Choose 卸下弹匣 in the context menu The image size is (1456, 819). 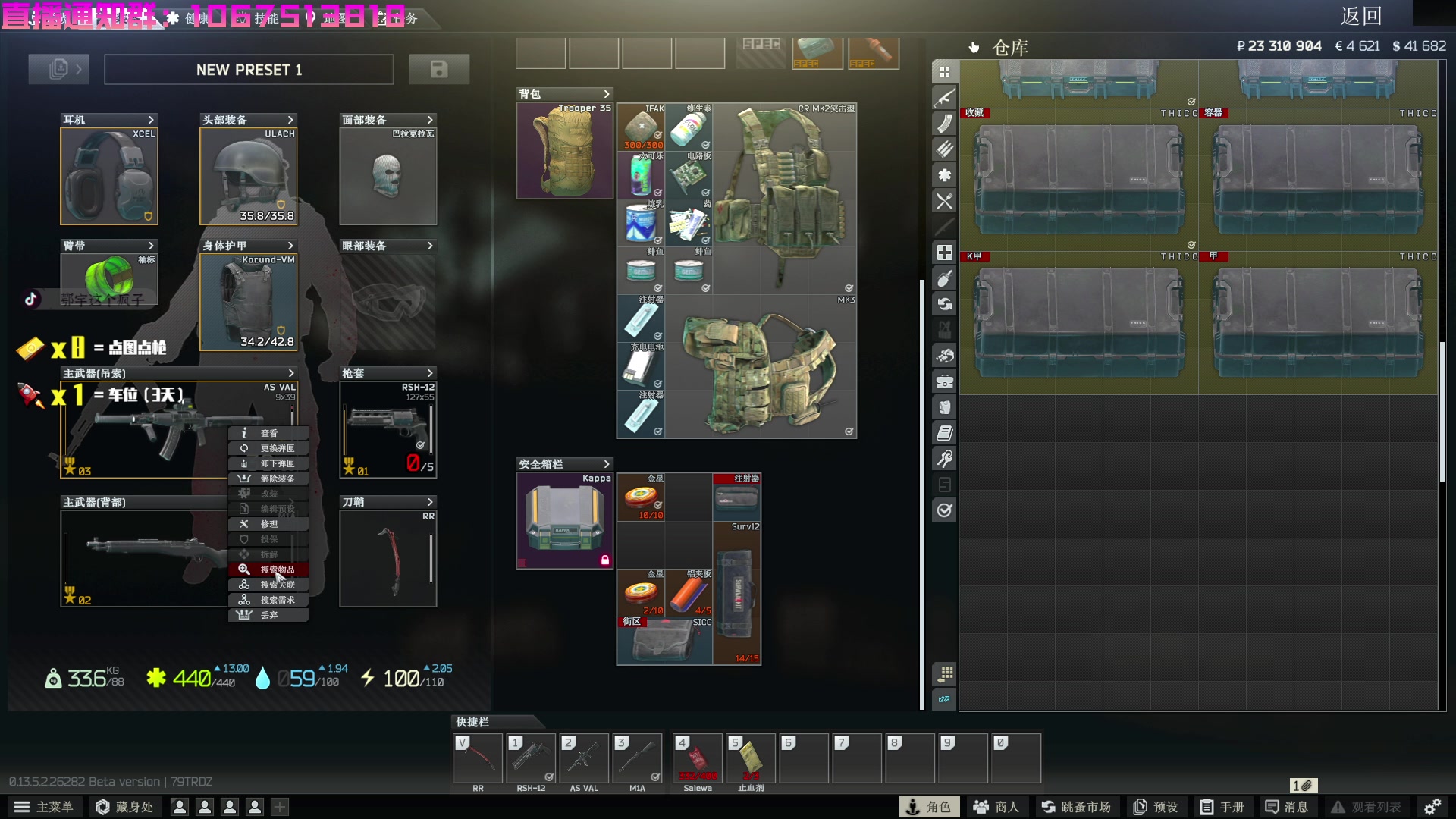pos(268,463)
